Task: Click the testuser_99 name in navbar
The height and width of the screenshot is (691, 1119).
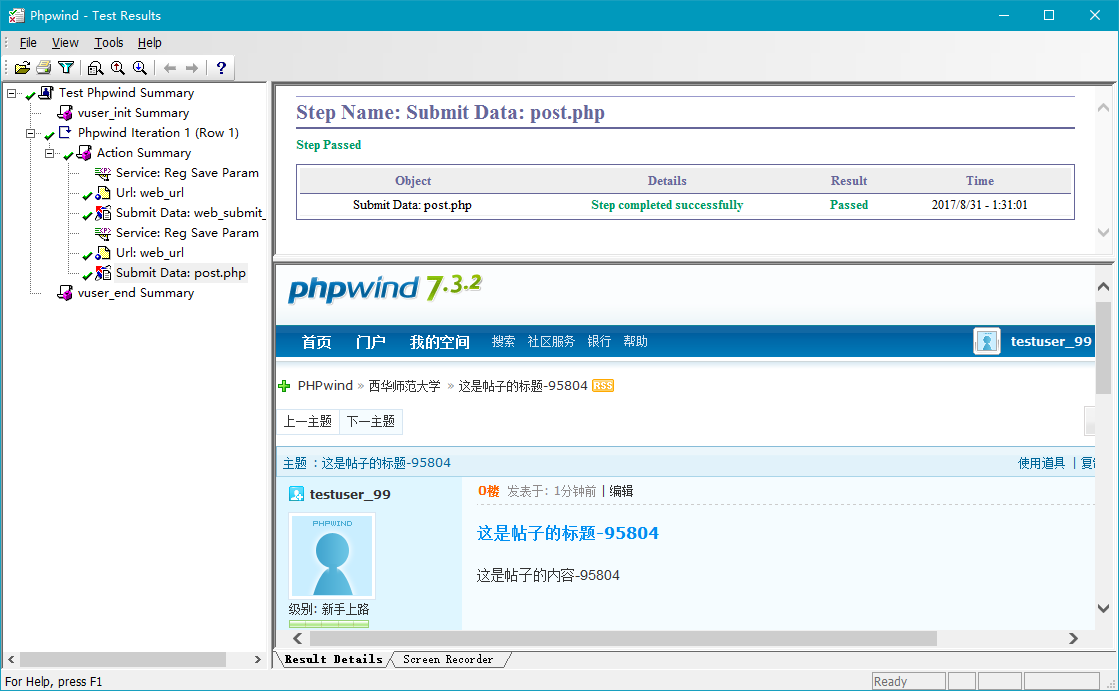Action: coord(1050,341)
